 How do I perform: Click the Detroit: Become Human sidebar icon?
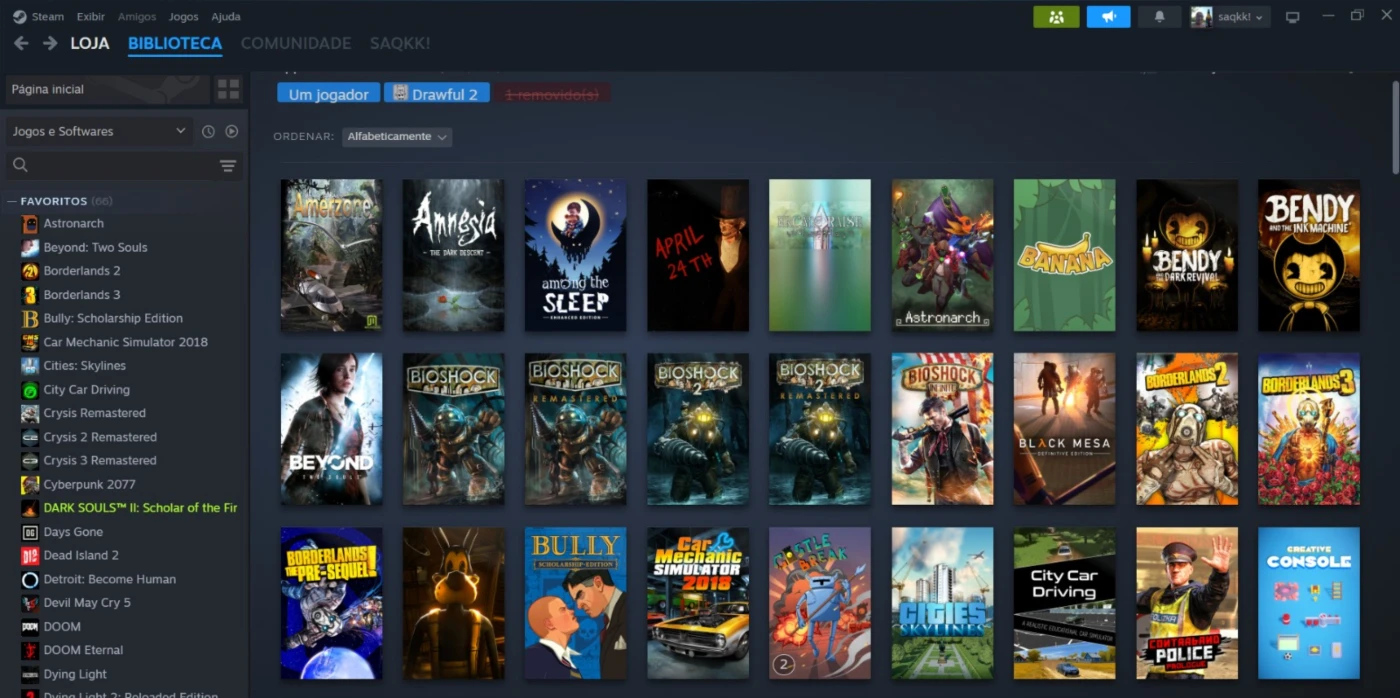click(x=30, y=580)
